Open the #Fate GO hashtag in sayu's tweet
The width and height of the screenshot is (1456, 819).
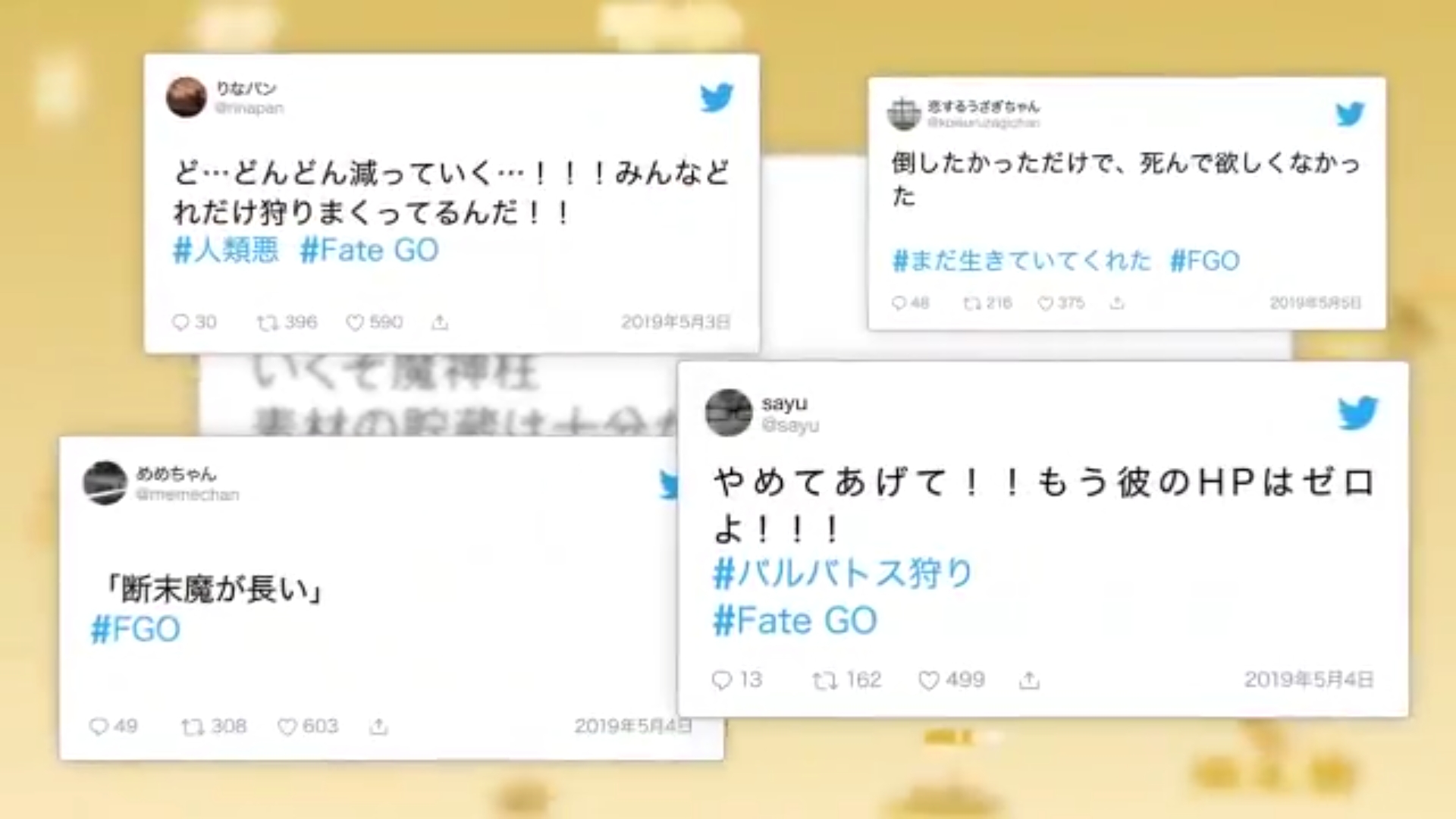tap(795, 621)
